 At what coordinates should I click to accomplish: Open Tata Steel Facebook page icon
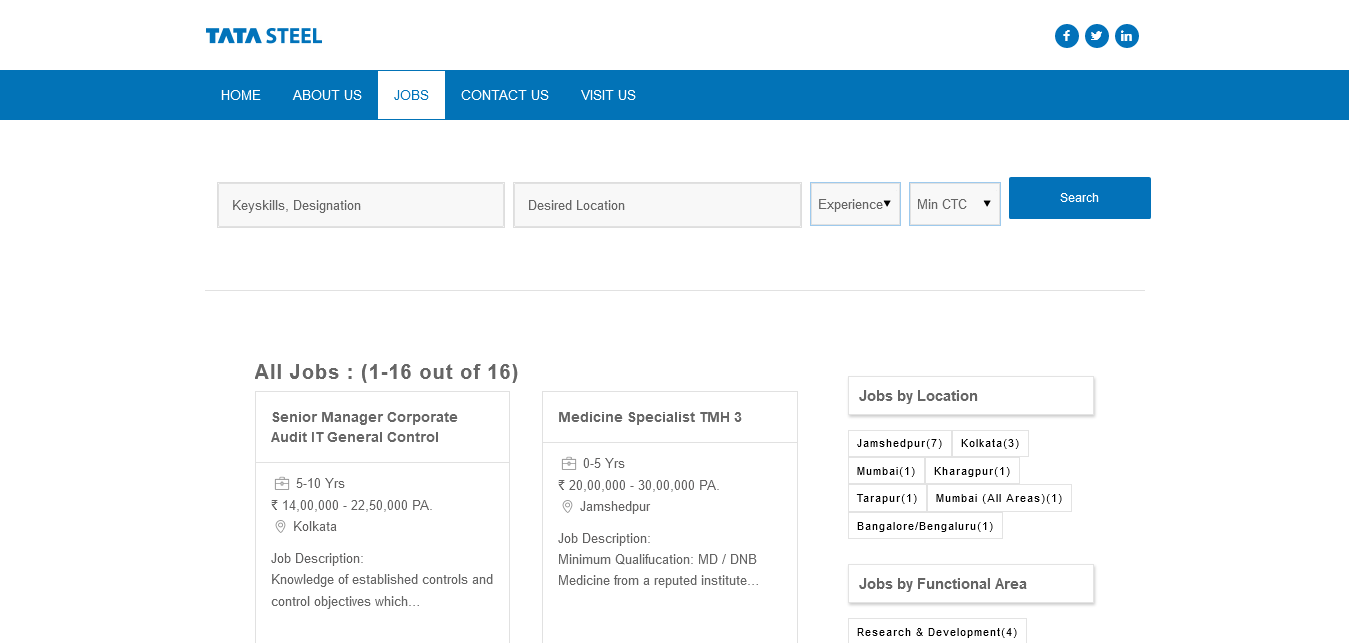pos(1066,36)
